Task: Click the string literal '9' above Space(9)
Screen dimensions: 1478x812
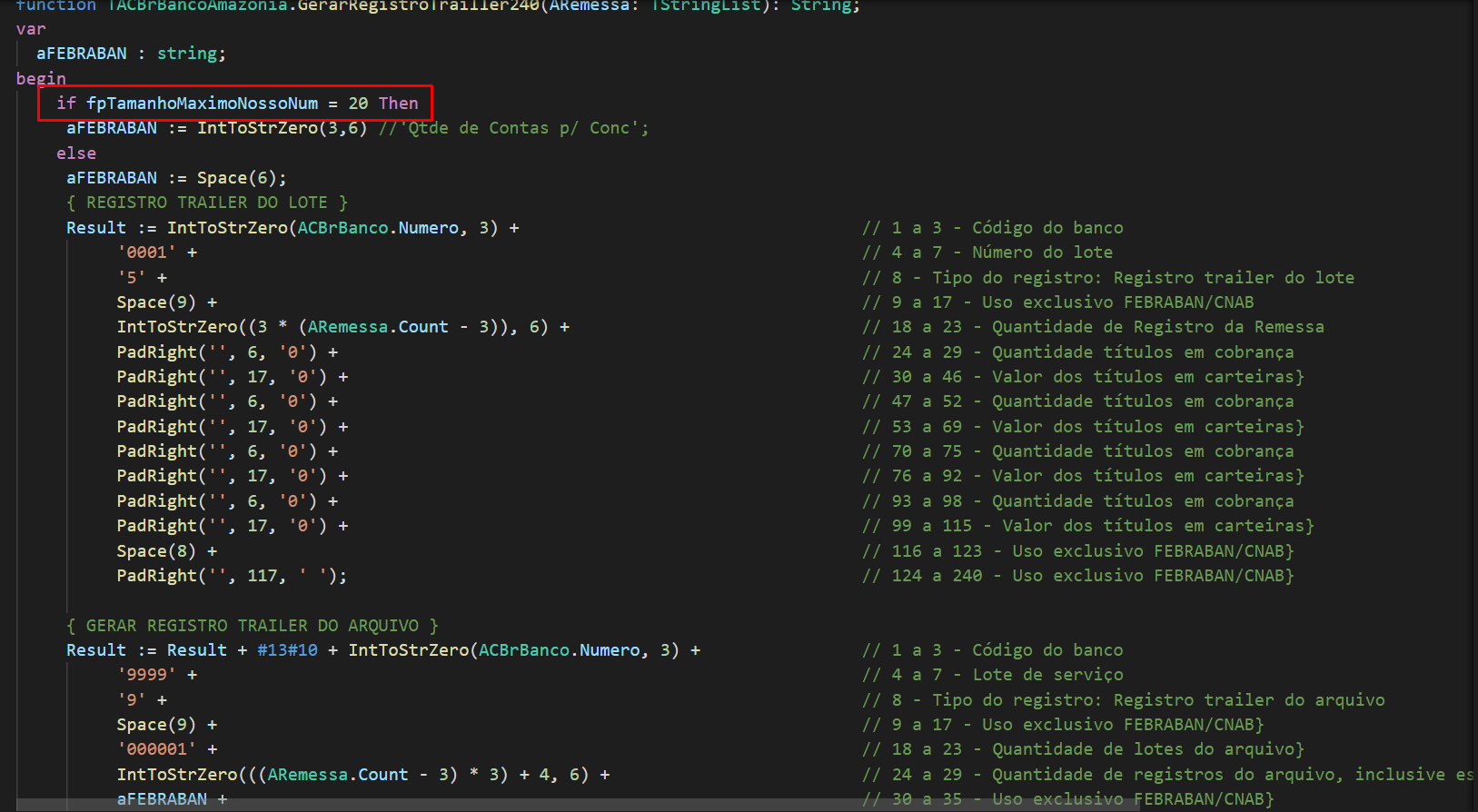Action: point(132,700)
